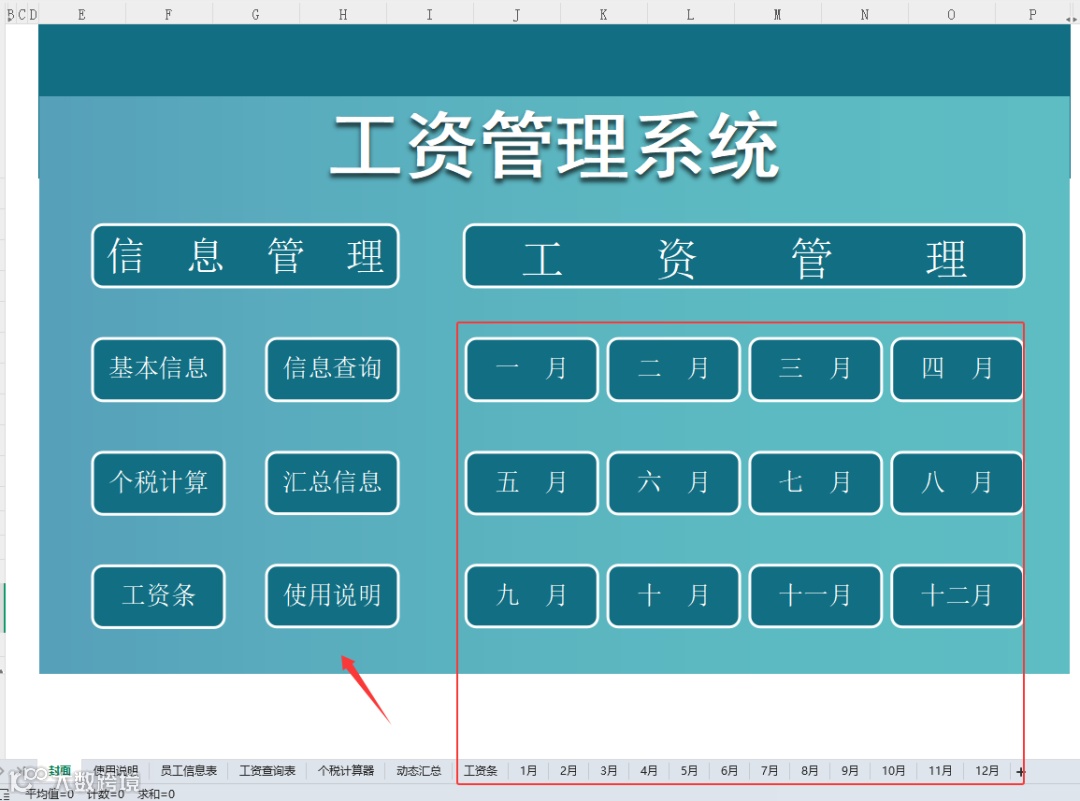The width and height of the screenshot is (1080, 801).
Task: Select column J header
Action: pos(517,14)
